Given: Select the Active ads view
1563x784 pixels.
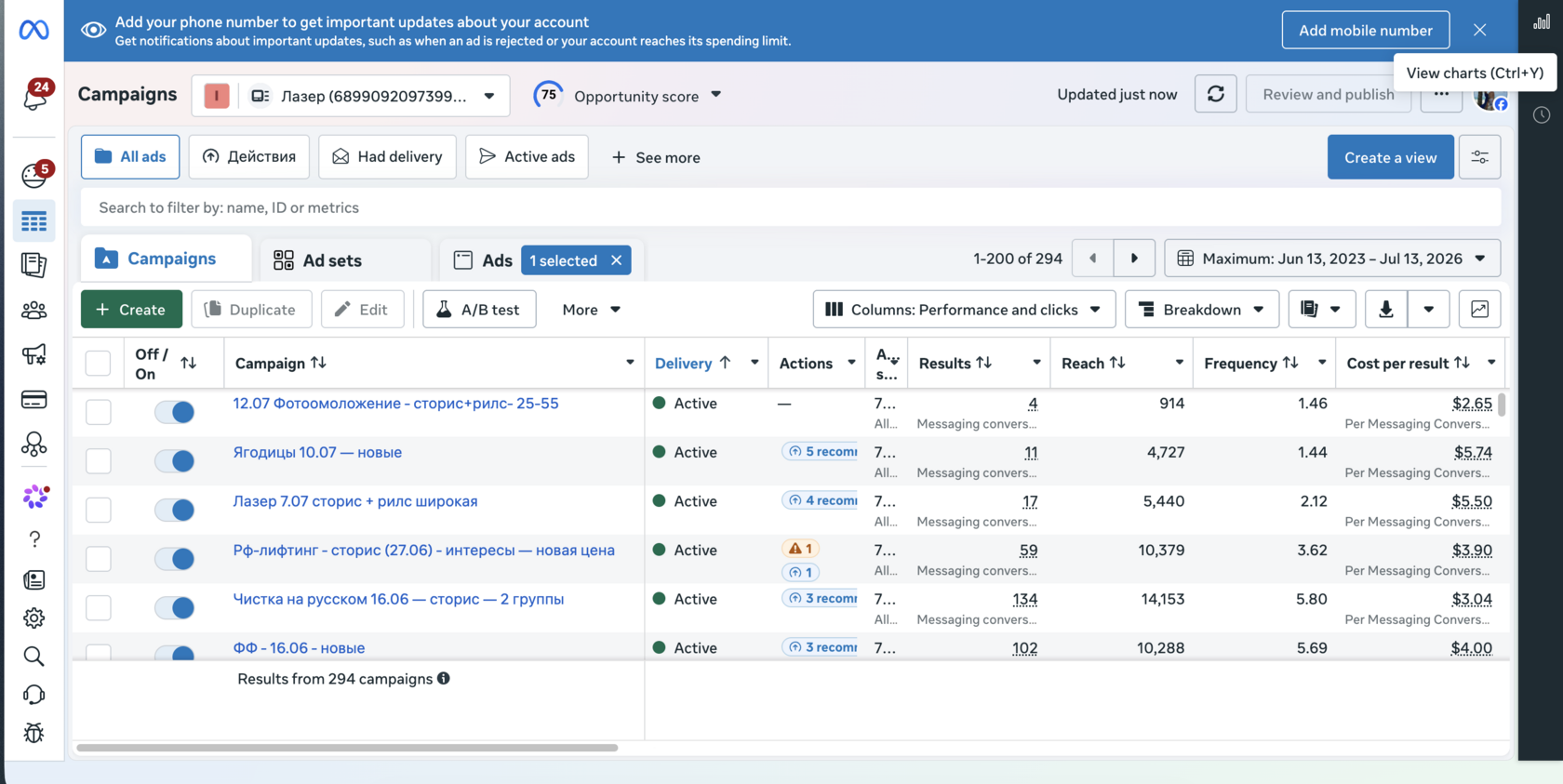Looking at the screenshot, I should pyautogui.click(x=527, y=156).
